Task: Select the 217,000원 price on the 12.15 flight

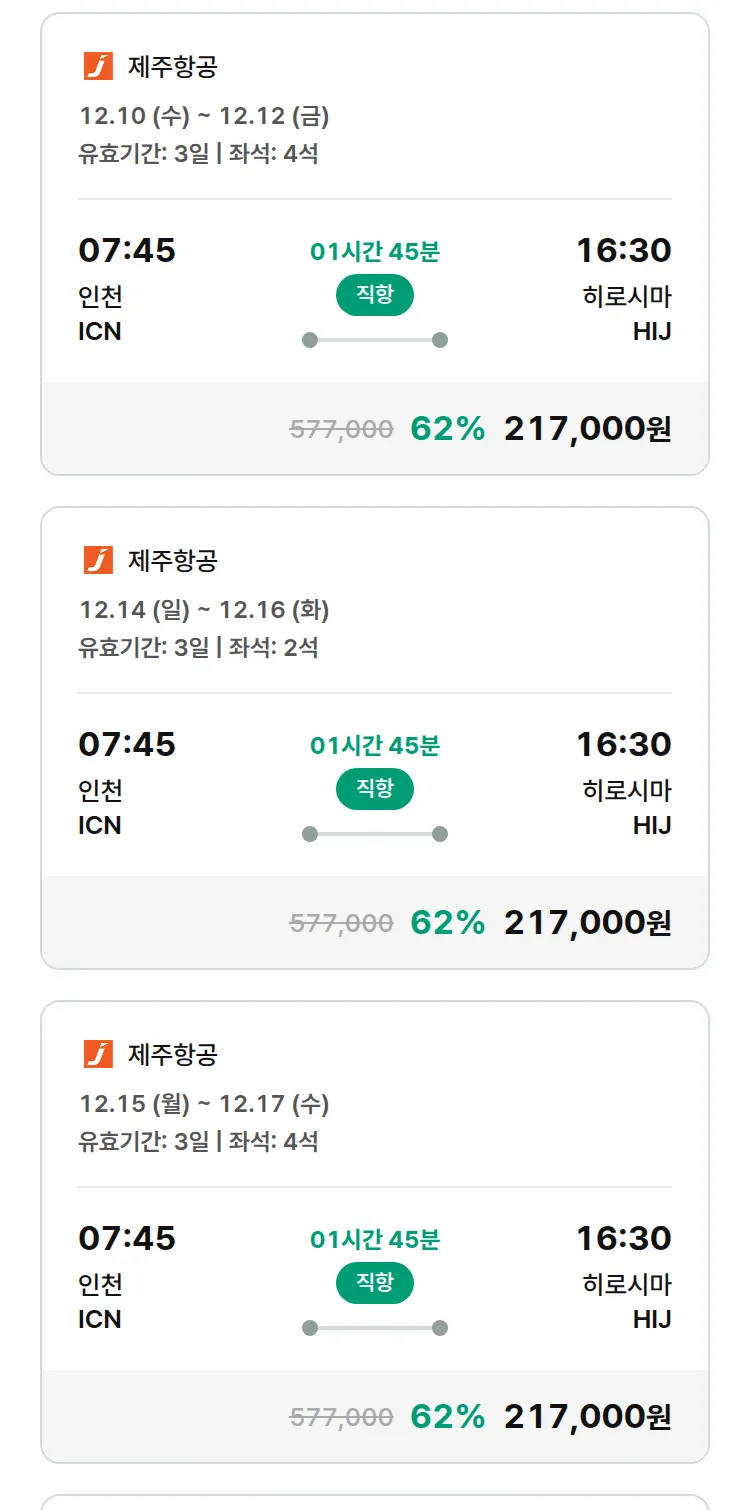Action: (587, 1417)
